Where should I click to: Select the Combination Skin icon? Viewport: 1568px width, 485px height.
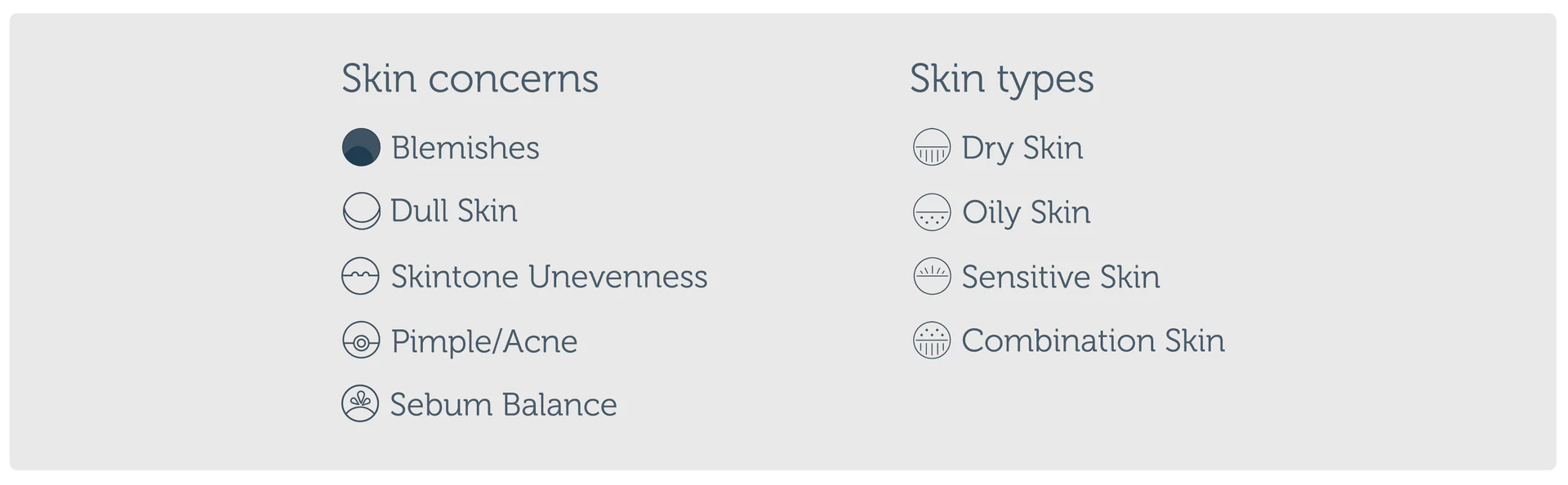[931, 340]
